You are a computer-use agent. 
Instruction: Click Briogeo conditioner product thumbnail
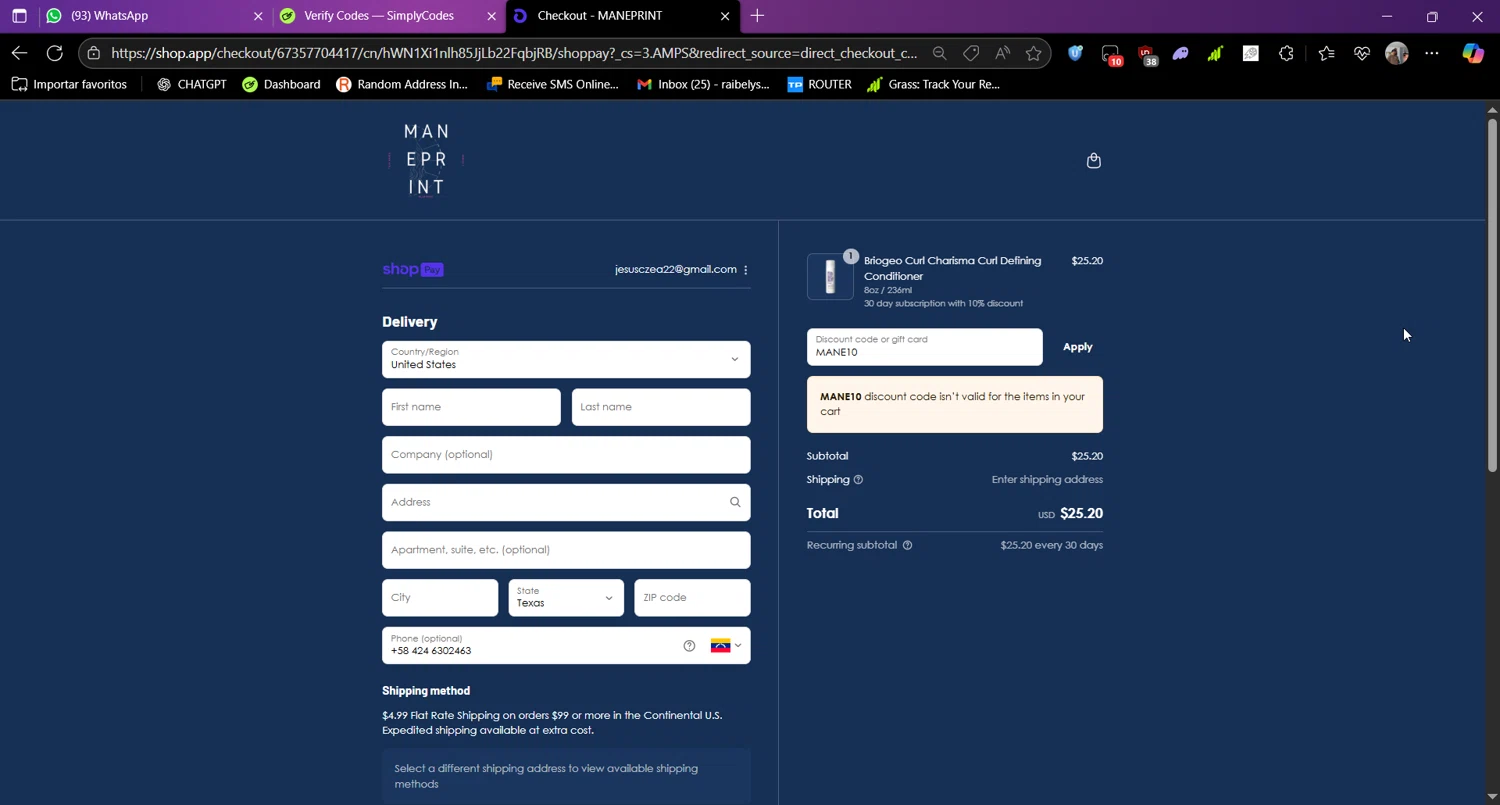click(x=830, y=277)
